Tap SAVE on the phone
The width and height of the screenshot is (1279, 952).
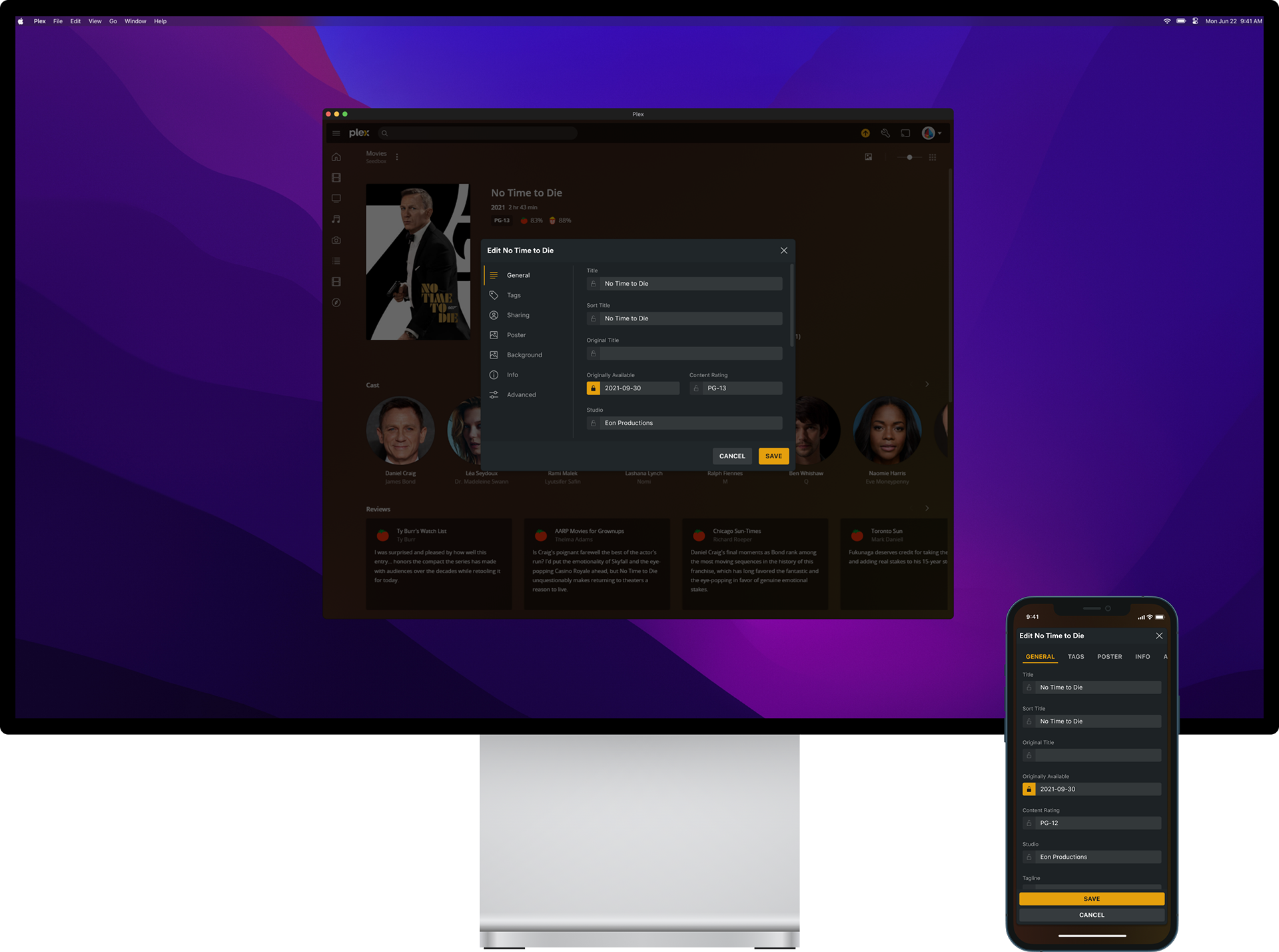pyautogui.click(x=1092, y=899)
